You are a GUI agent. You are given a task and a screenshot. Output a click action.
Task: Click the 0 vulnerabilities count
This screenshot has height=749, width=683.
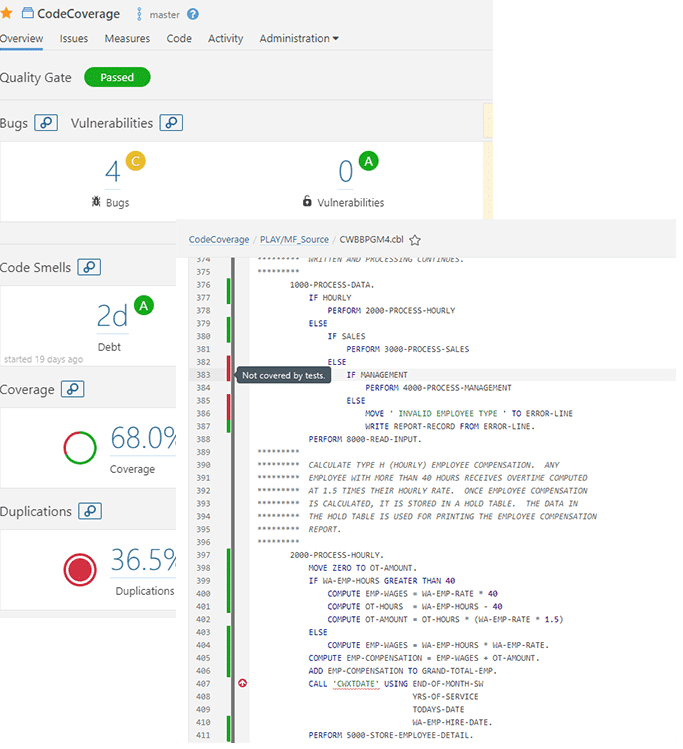point(345,172)
